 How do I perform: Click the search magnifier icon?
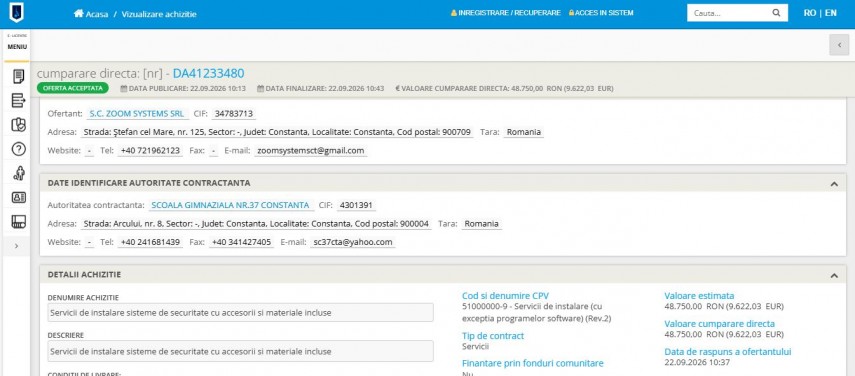pyautogui.click(x=776, y=13)
